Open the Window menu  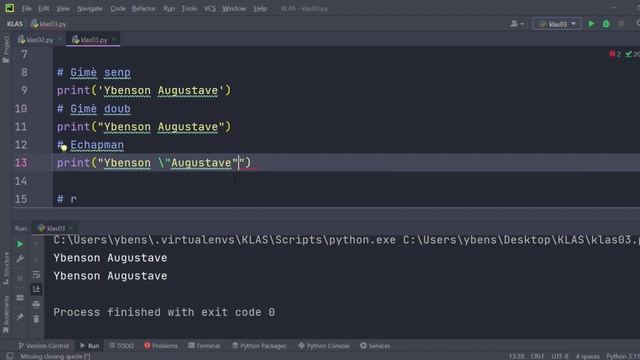234,9
